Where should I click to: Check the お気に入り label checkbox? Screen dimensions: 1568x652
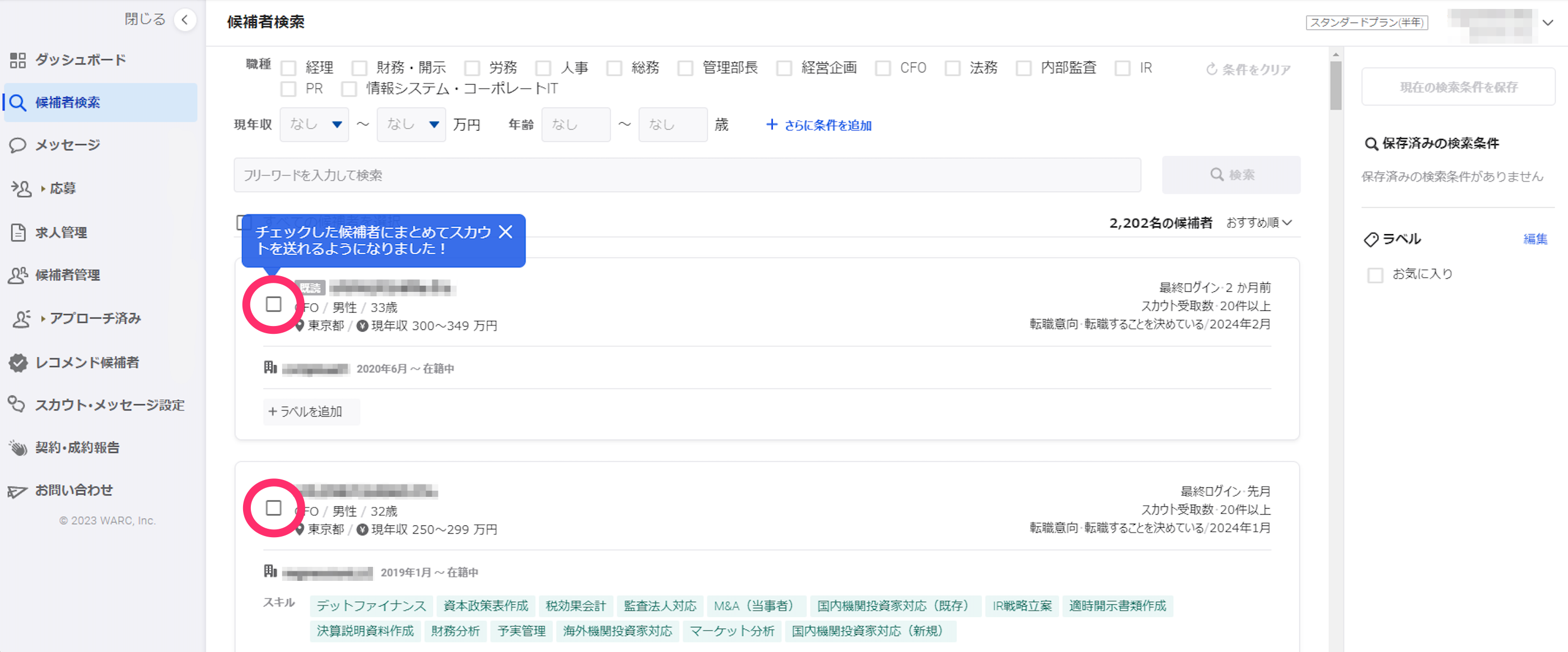click(x=1375, y=275)
